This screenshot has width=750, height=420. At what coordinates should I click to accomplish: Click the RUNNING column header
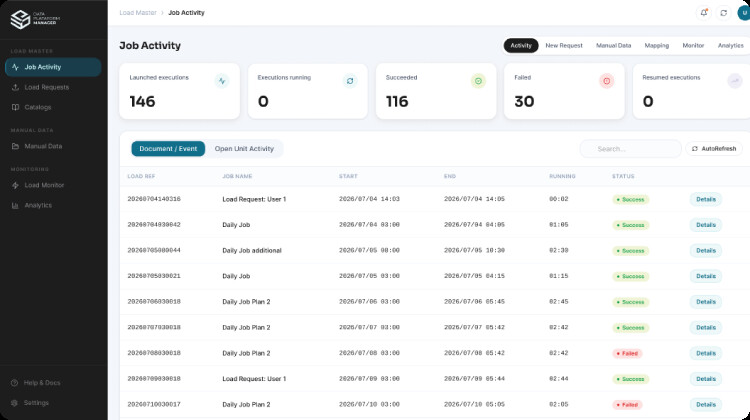pyautogui.click(x=562, y=177)
